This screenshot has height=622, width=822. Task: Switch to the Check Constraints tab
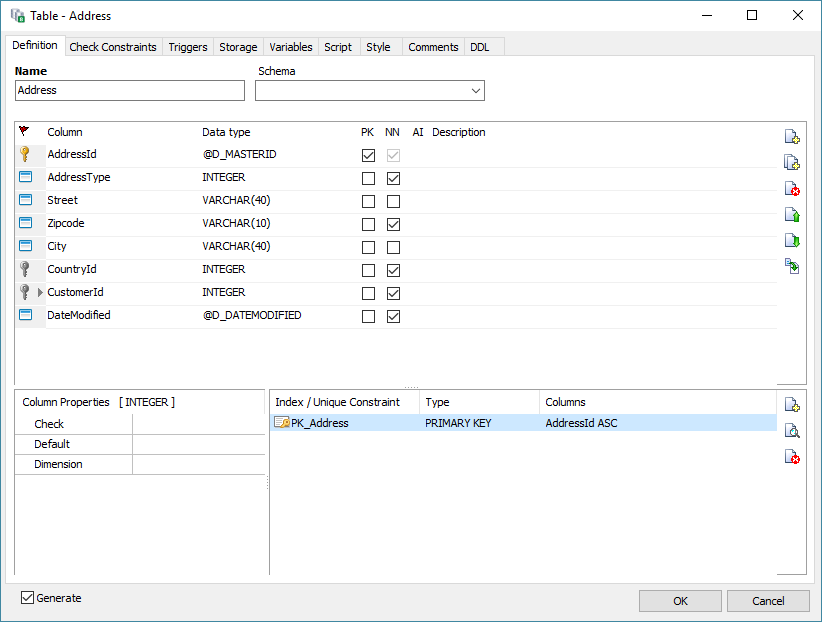click(x=113, y=47)
